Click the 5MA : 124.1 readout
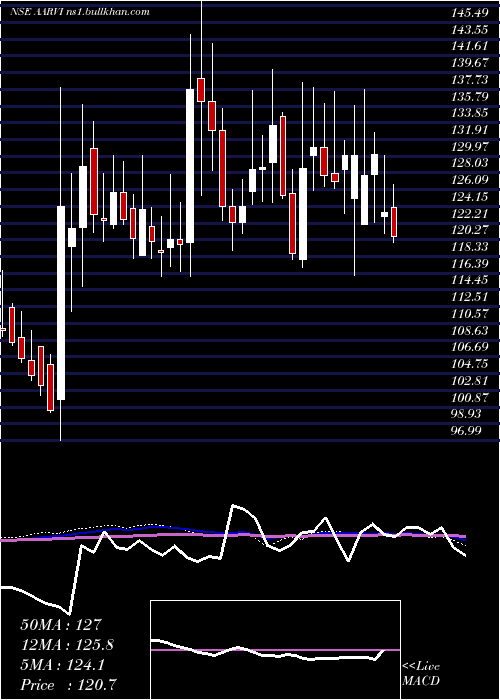500x700 pixels. click(x=62, y=665)
